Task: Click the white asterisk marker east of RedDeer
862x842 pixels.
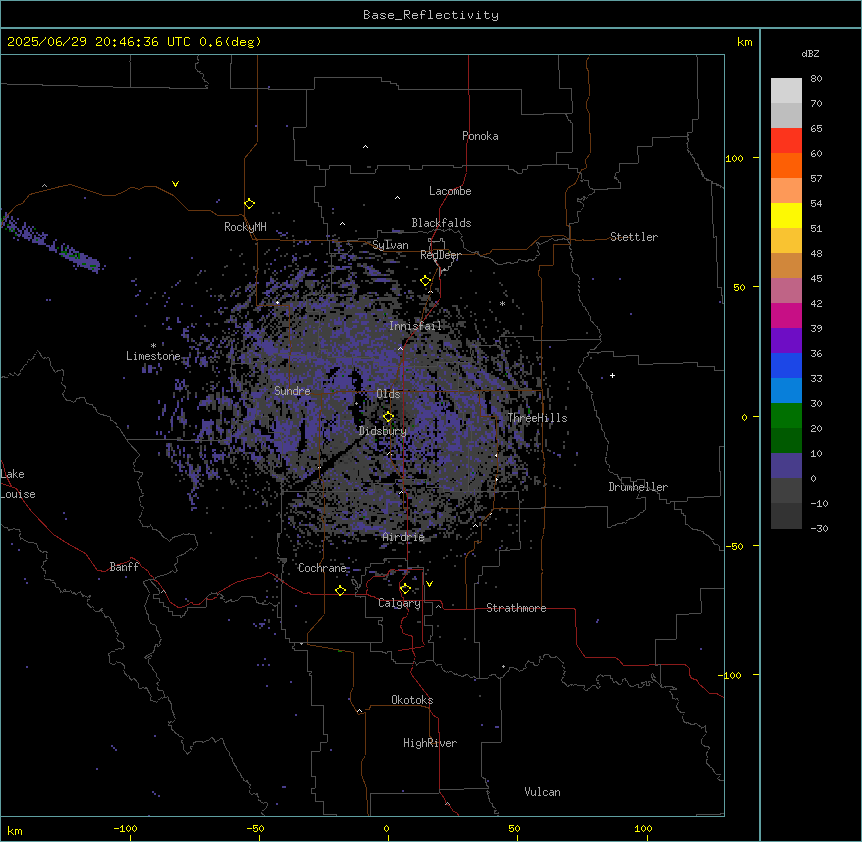Action: tap(502, 303)
